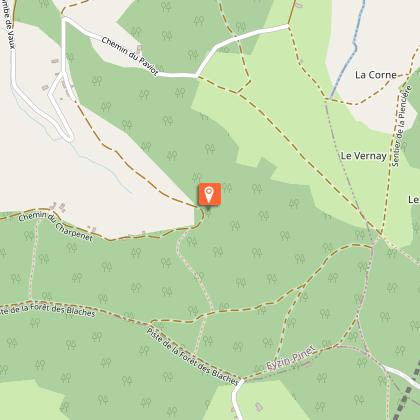Image resolution: width=420 pixels, height=420 pixels.
Task: Click the Piste de la Forêt des Blaches label at left edge
Action: coord(47,310)
